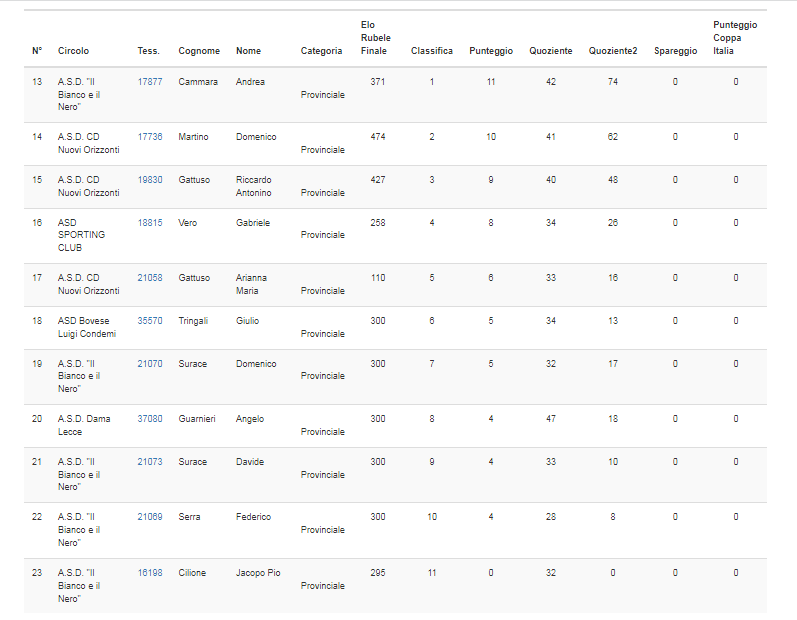Click the Categoria column header
This screenshot has width=797, height=620.
click(x=322, y=51)
